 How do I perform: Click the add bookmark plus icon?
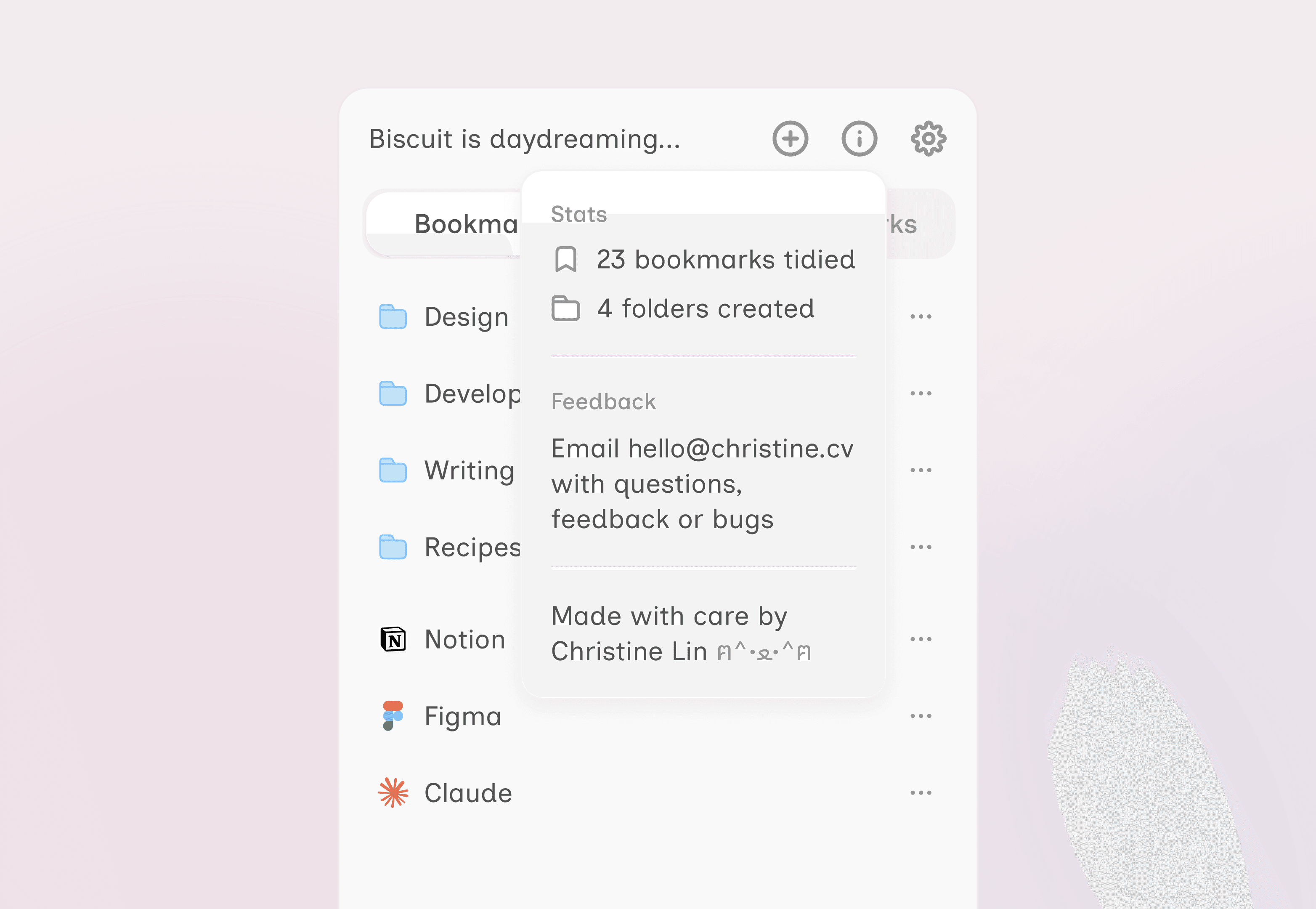(790, 138)
